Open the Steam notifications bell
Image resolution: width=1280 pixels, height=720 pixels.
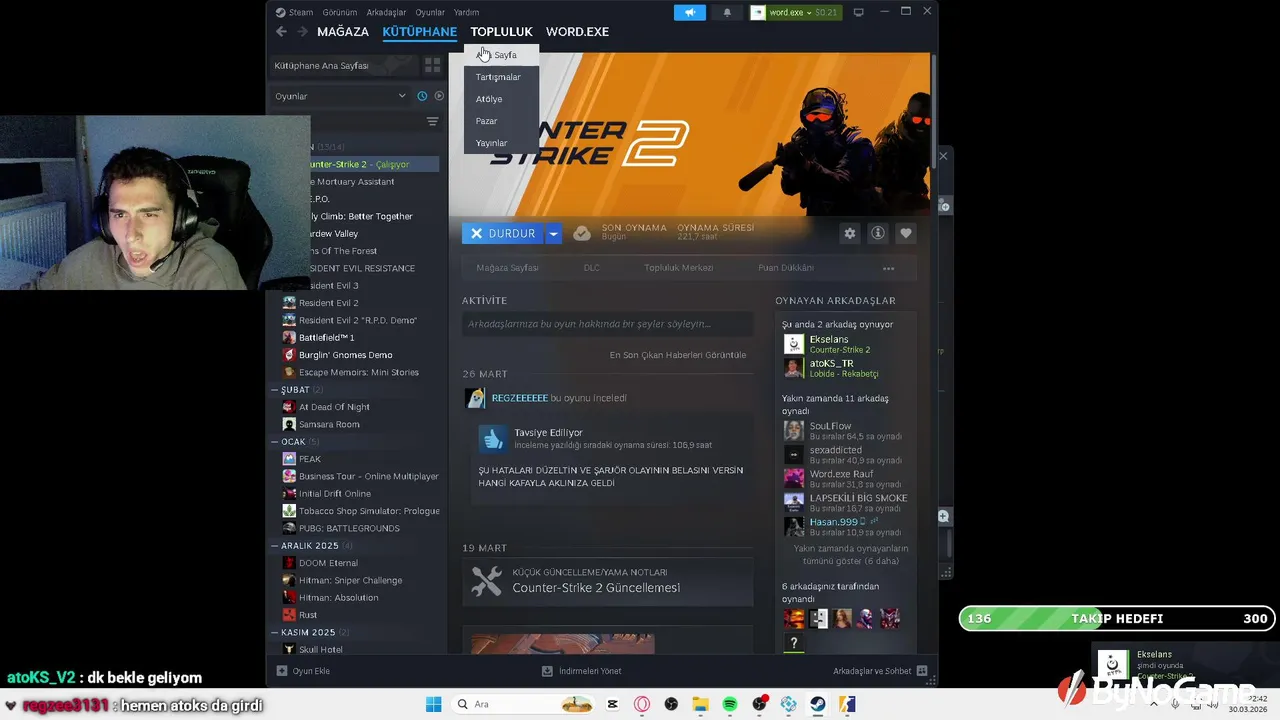tap(727, 12)
